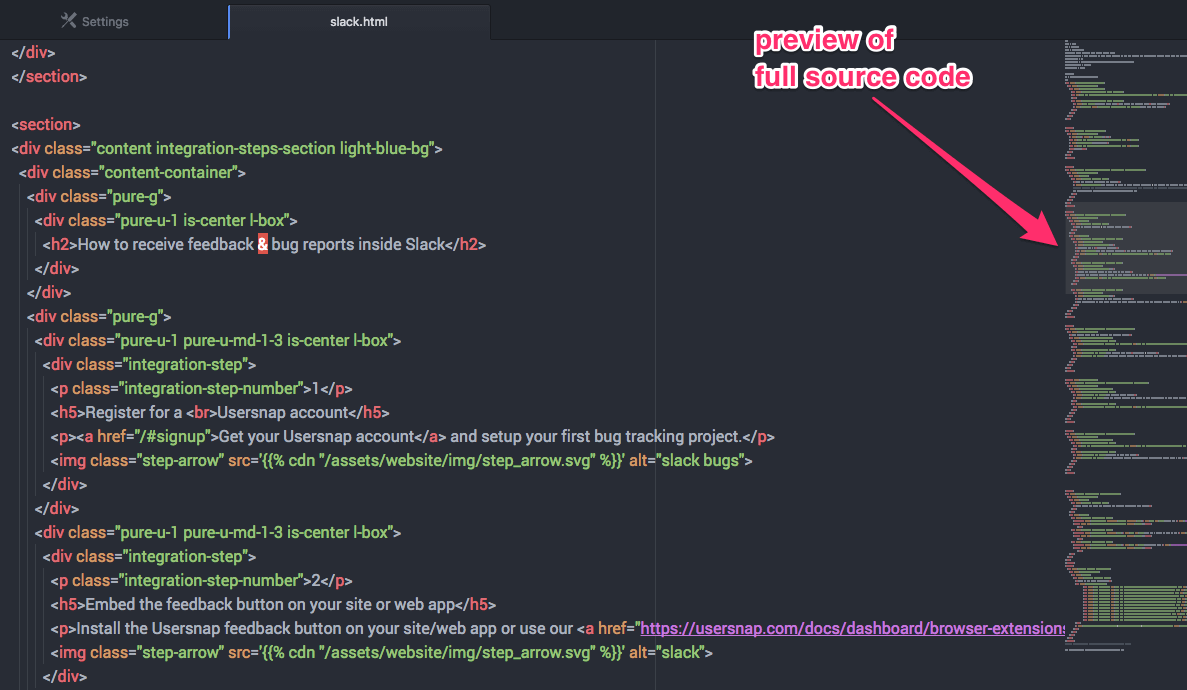Click the highlighted region in the minimap

tap(1125, 248)
